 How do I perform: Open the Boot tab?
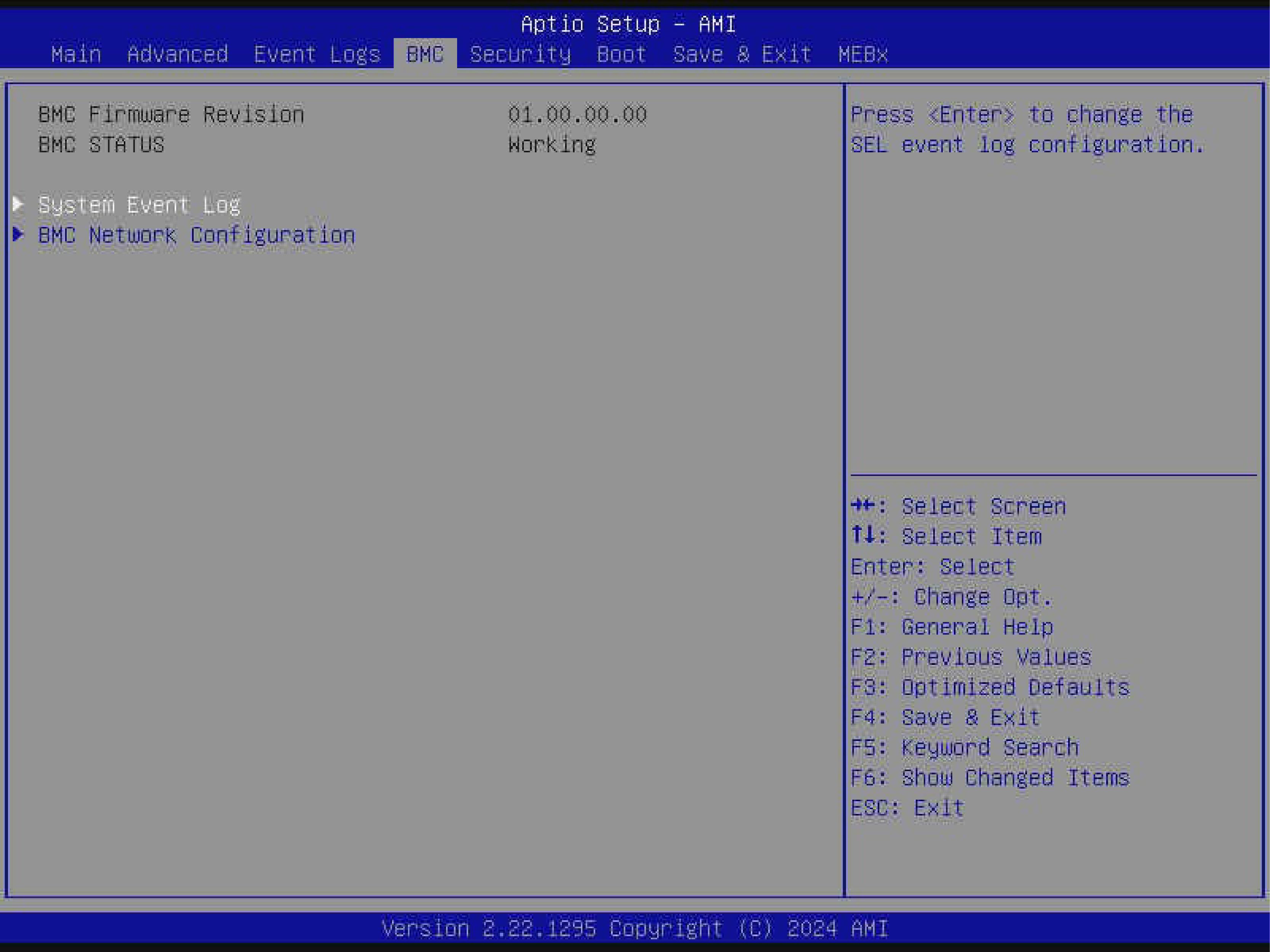point(621,54)
